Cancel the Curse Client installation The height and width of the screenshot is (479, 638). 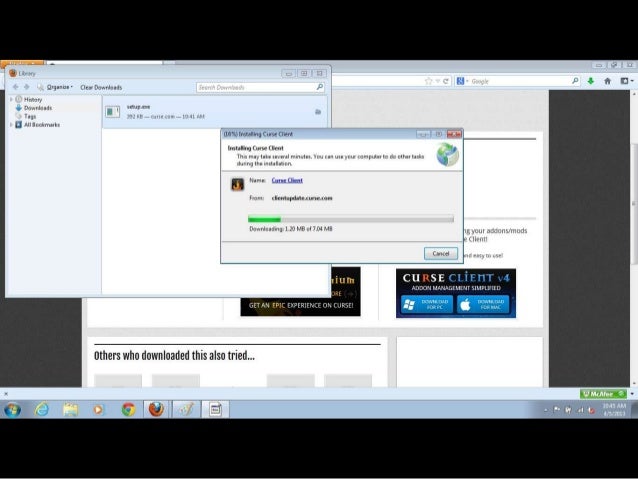[441, 254]
